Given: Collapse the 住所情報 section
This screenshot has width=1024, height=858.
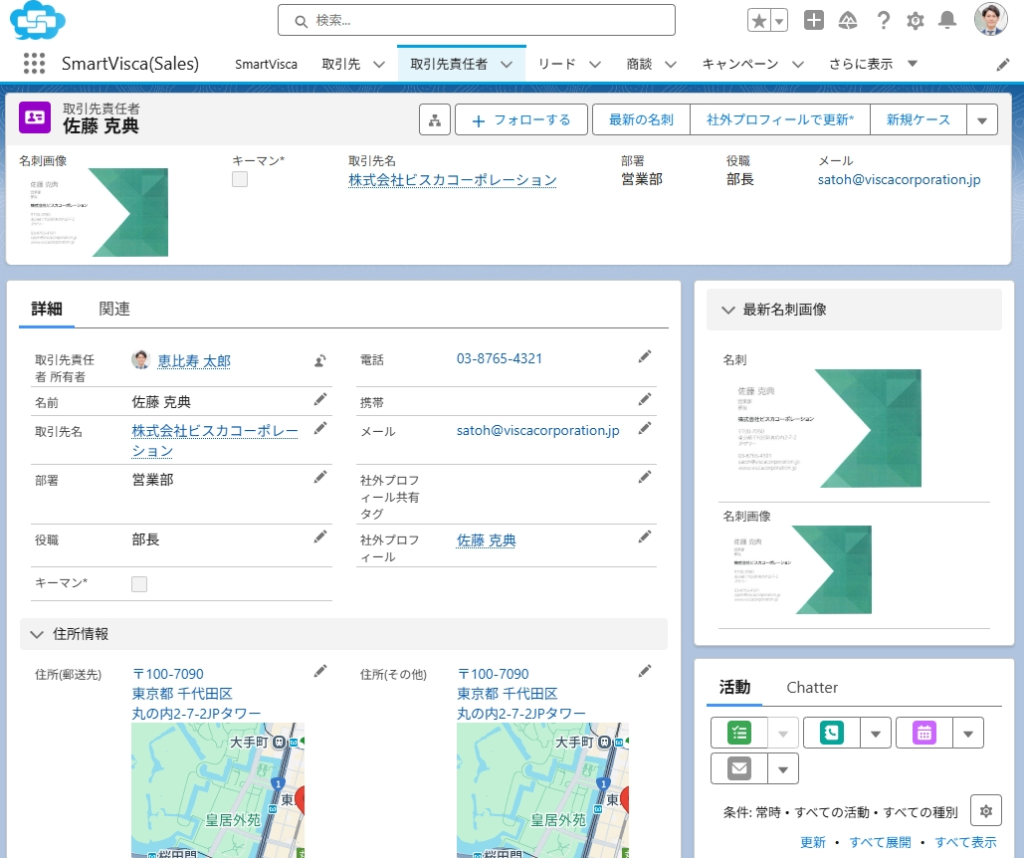Looking at the screenshot, I should tap(37, 634).
